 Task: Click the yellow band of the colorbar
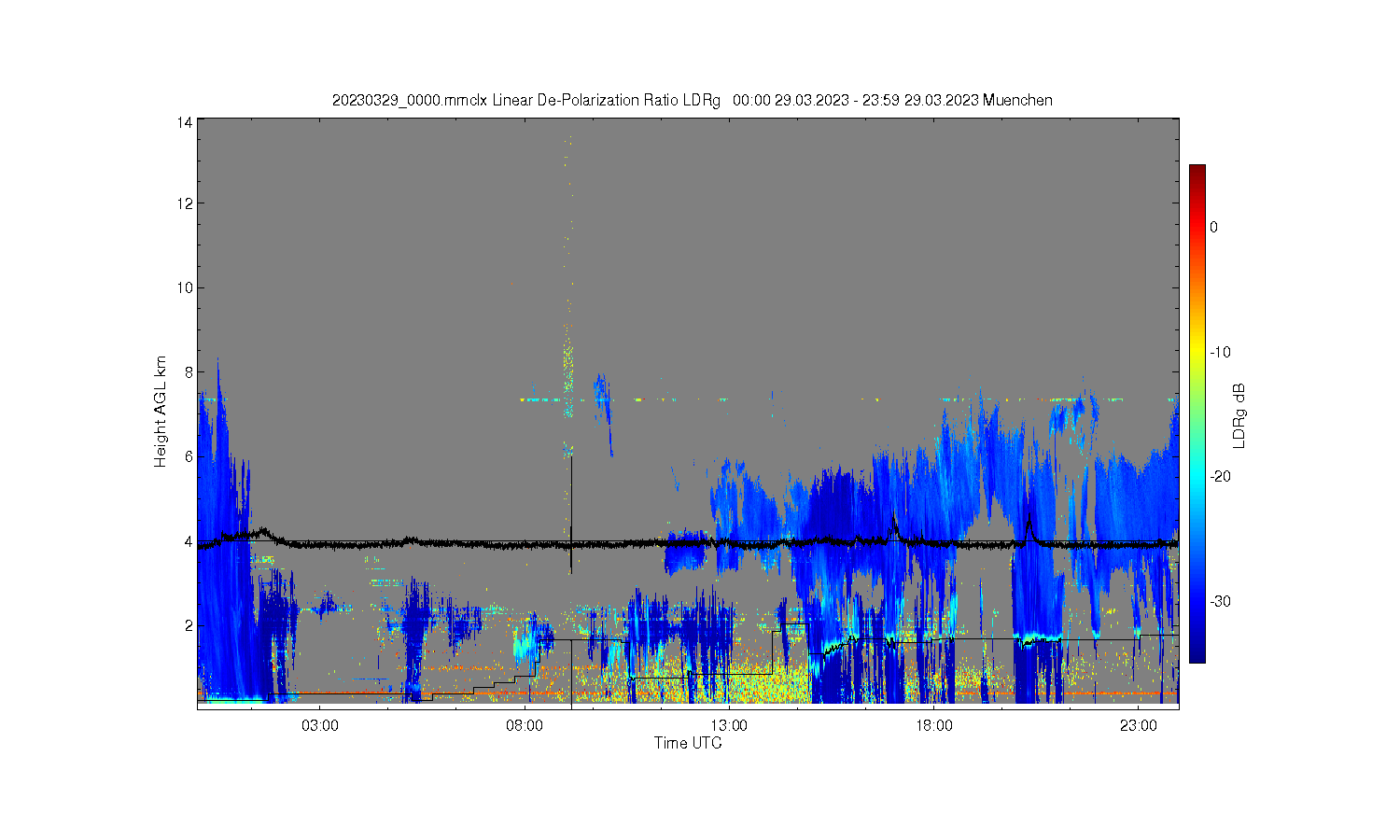click(1197, 352)
